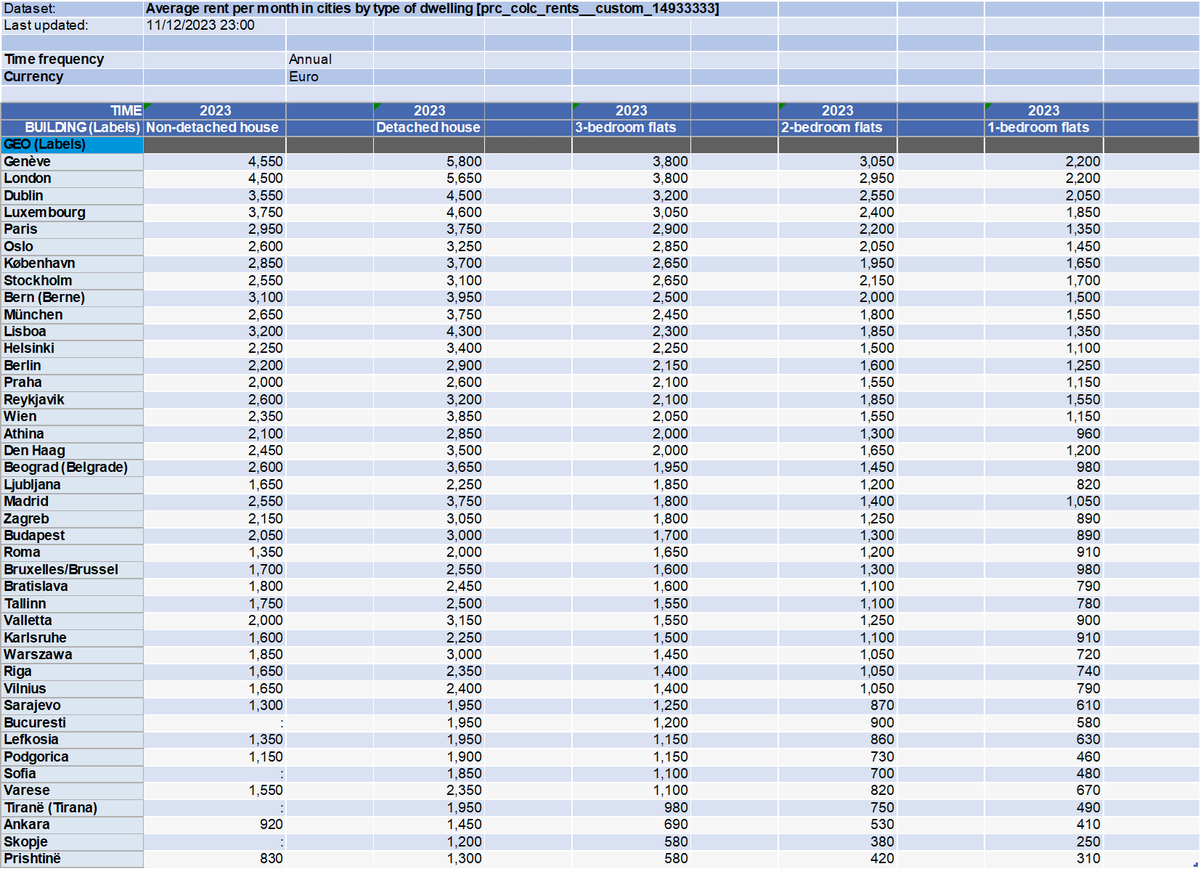Select the 'Bucuresti' row label

pyautogui.click(x=72, y=722)
